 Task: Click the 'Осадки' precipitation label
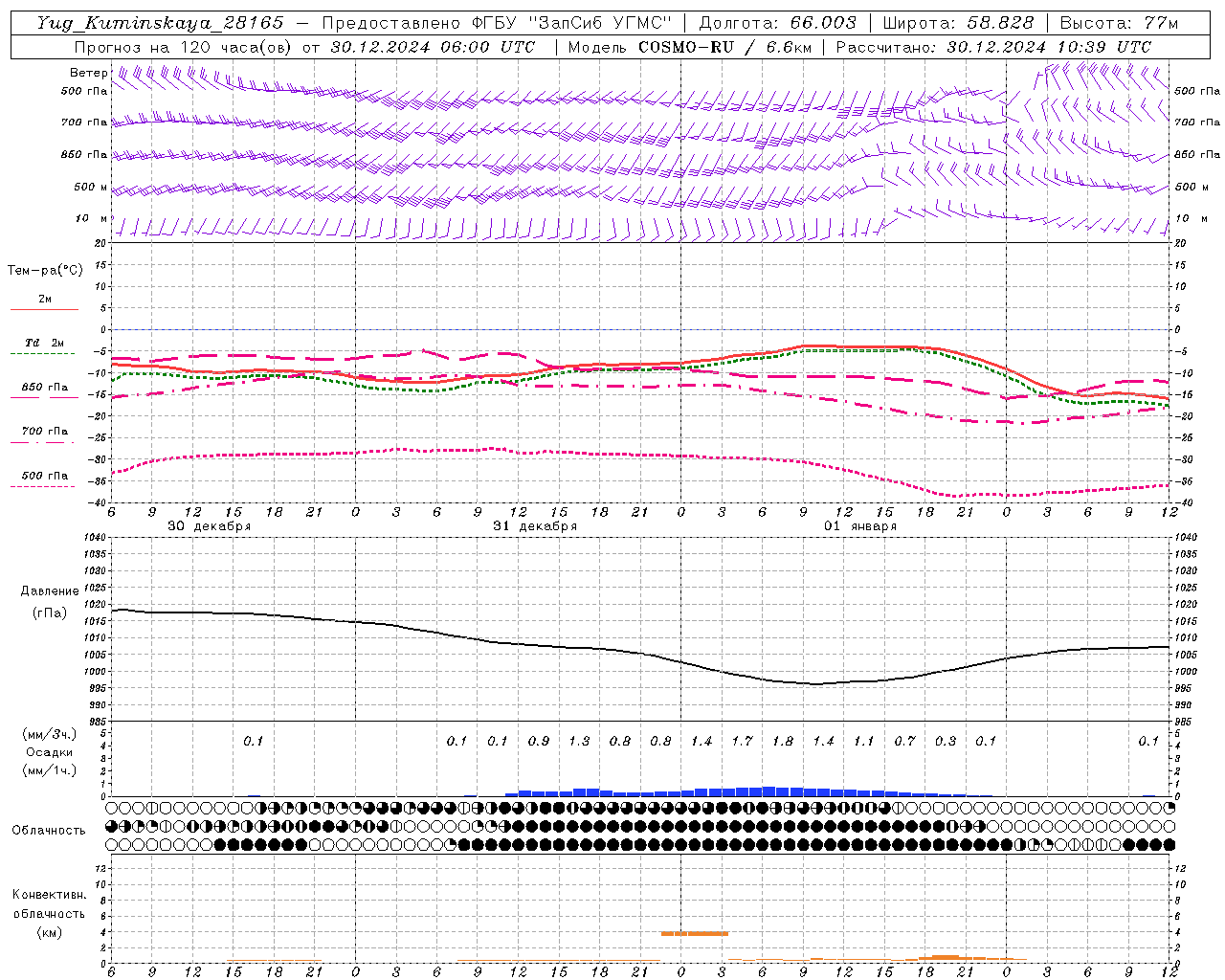pos(50,752)
